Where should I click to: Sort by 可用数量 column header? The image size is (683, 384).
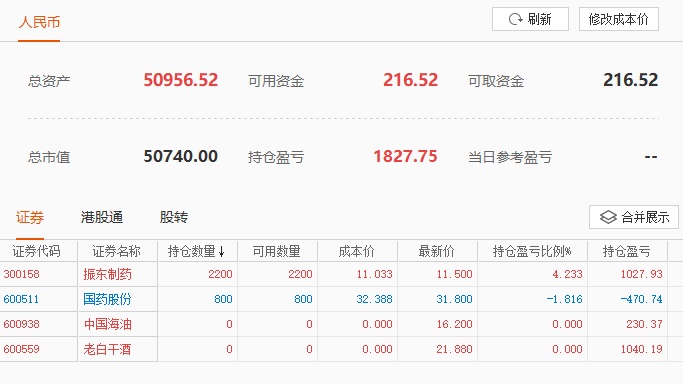pos(277,251)
